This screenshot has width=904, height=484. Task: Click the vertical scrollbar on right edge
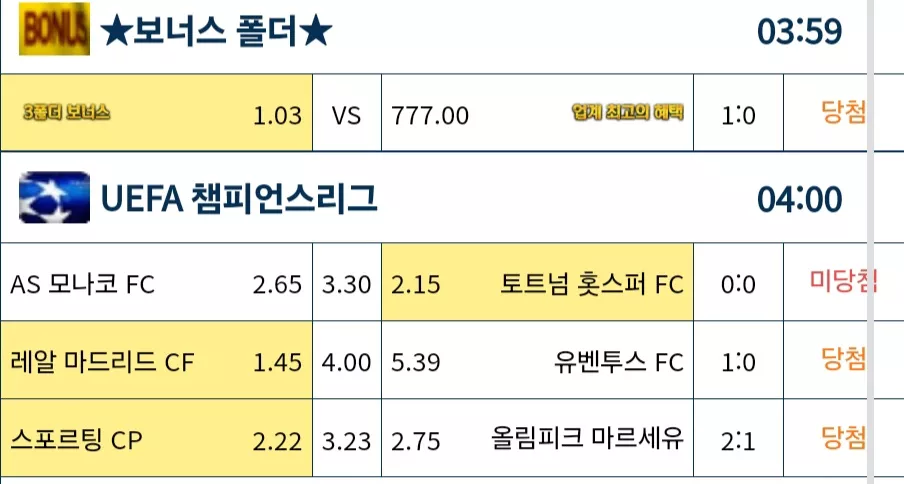tap(871, 242)
